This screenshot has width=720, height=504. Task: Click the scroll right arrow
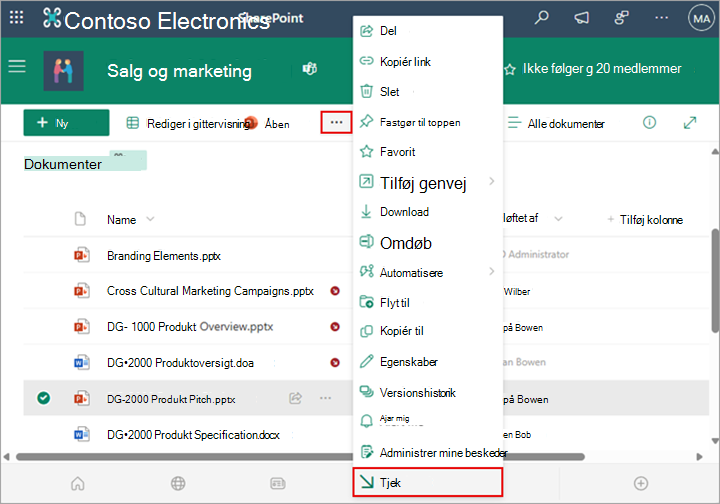[x=699, y=457]
